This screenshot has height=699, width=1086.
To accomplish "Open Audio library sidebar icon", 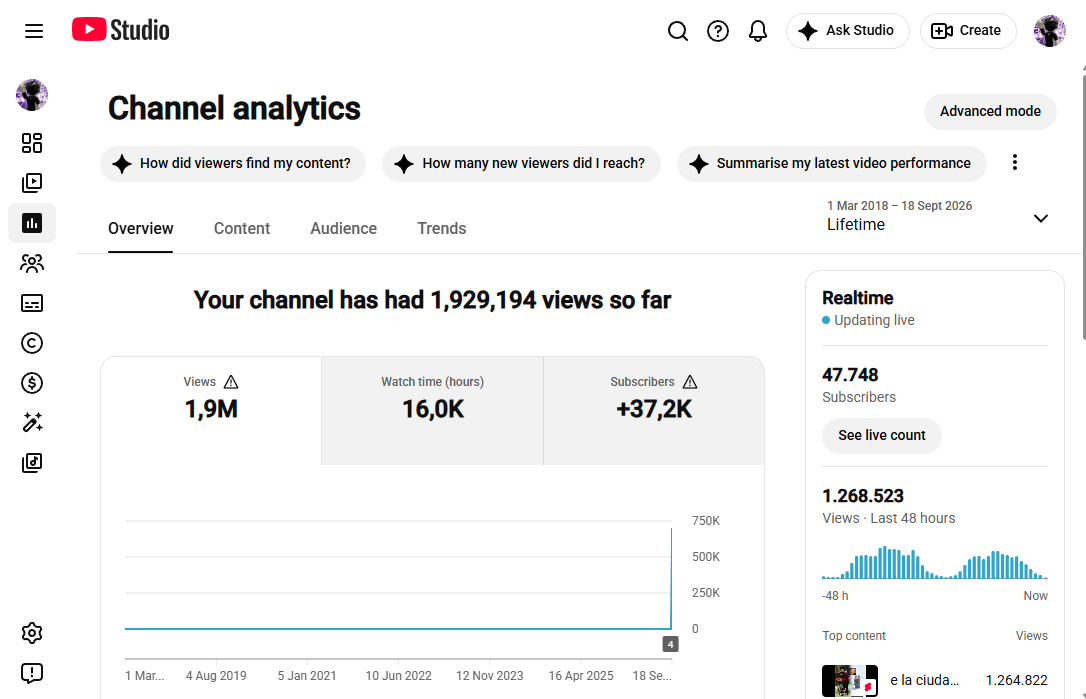I will coord(32,463).
